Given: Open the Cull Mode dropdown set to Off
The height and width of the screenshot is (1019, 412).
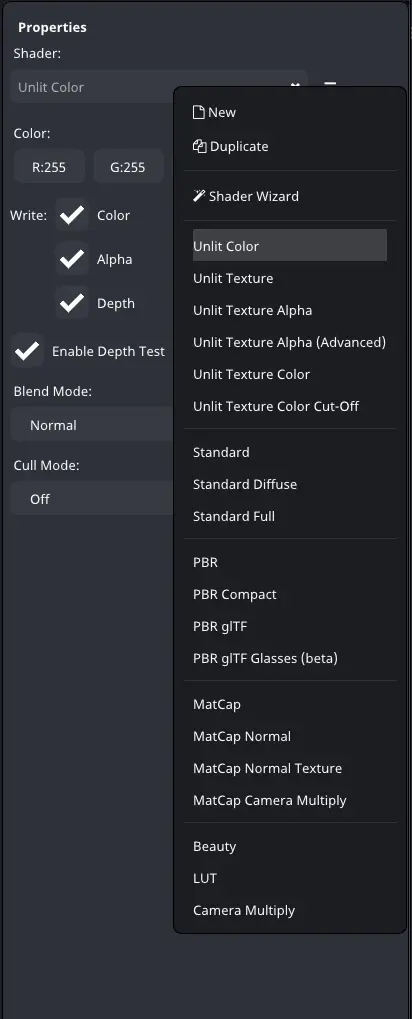Looking at the screenshot, I should click(x=92, y=499).
